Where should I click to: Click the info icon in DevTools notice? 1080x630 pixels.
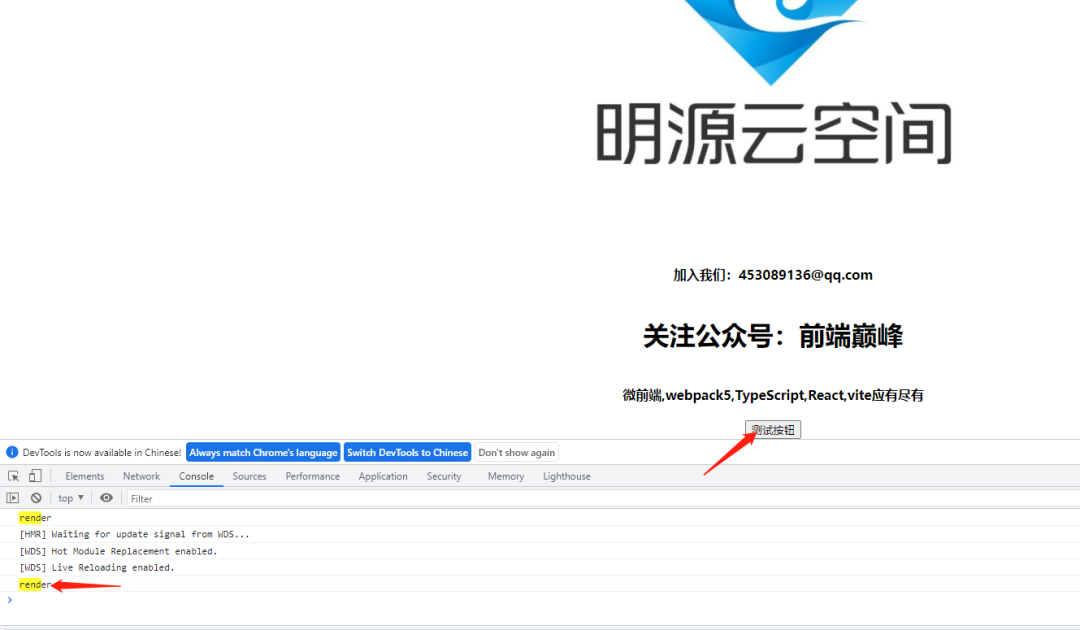pos(12,452)
